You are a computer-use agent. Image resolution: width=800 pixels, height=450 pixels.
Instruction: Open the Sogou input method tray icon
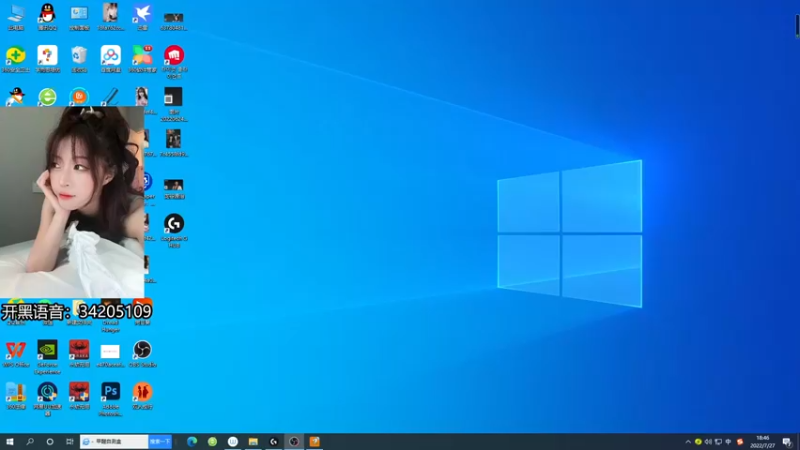[740, 442]
